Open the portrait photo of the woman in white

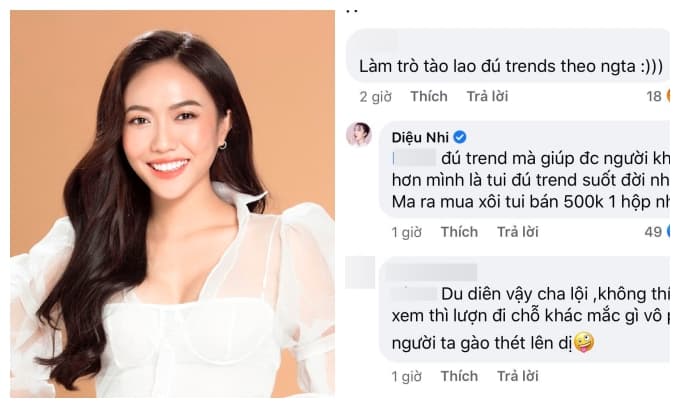(173, 204)
